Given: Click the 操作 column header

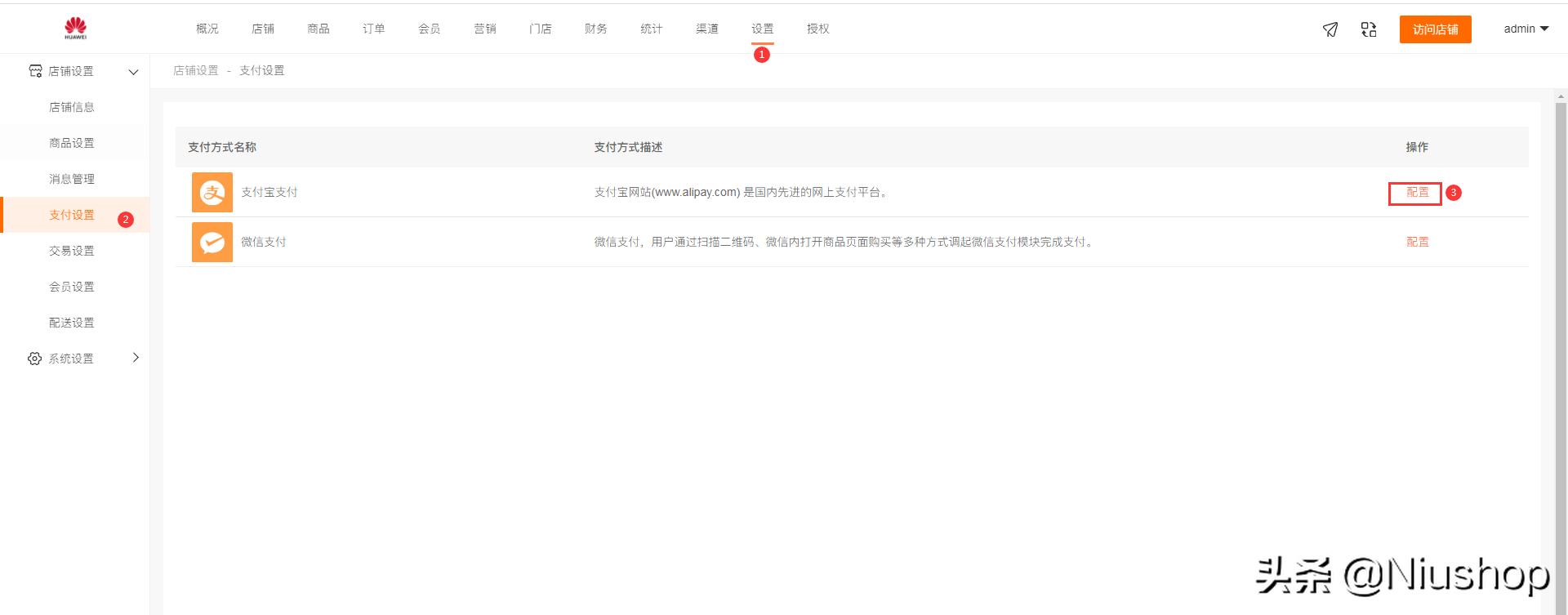Looking at the screenshot, I should [1417, 147].
